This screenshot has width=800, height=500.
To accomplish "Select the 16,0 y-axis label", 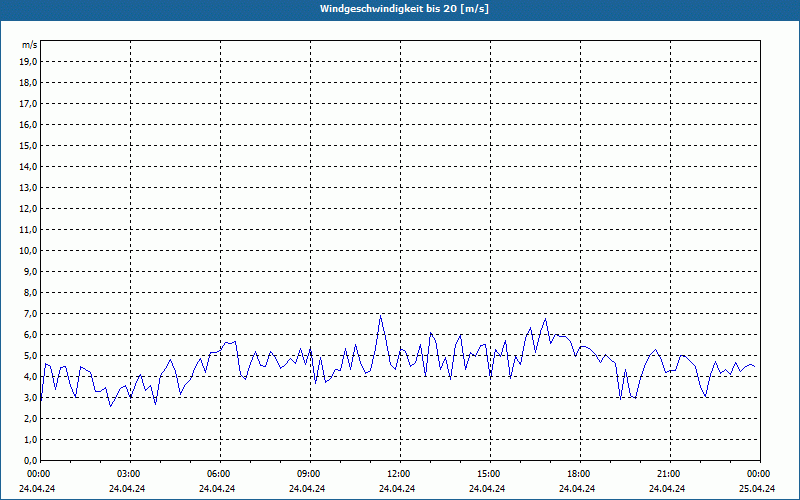I will pos(28,124).
